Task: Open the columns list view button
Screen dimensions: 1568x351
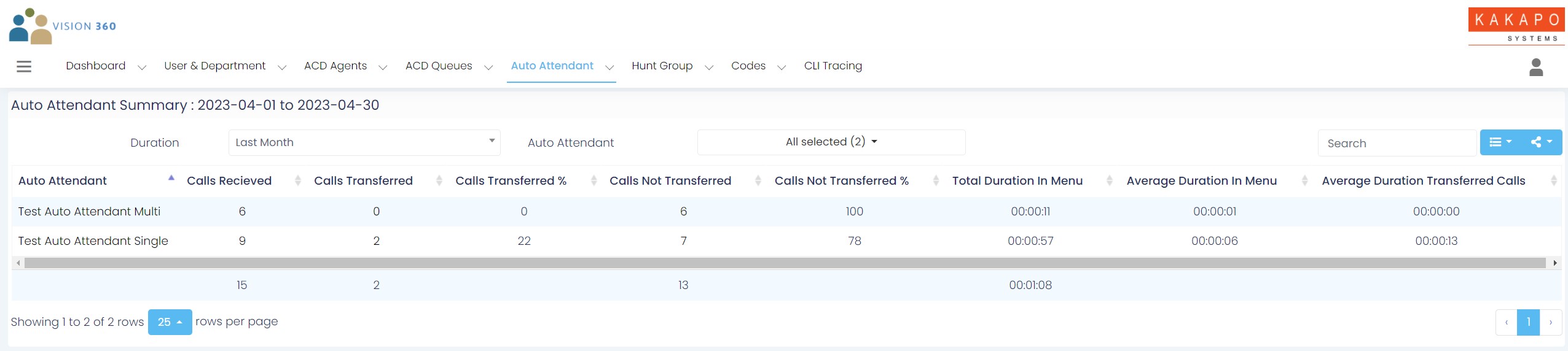Action: (x=1500, y=142)
